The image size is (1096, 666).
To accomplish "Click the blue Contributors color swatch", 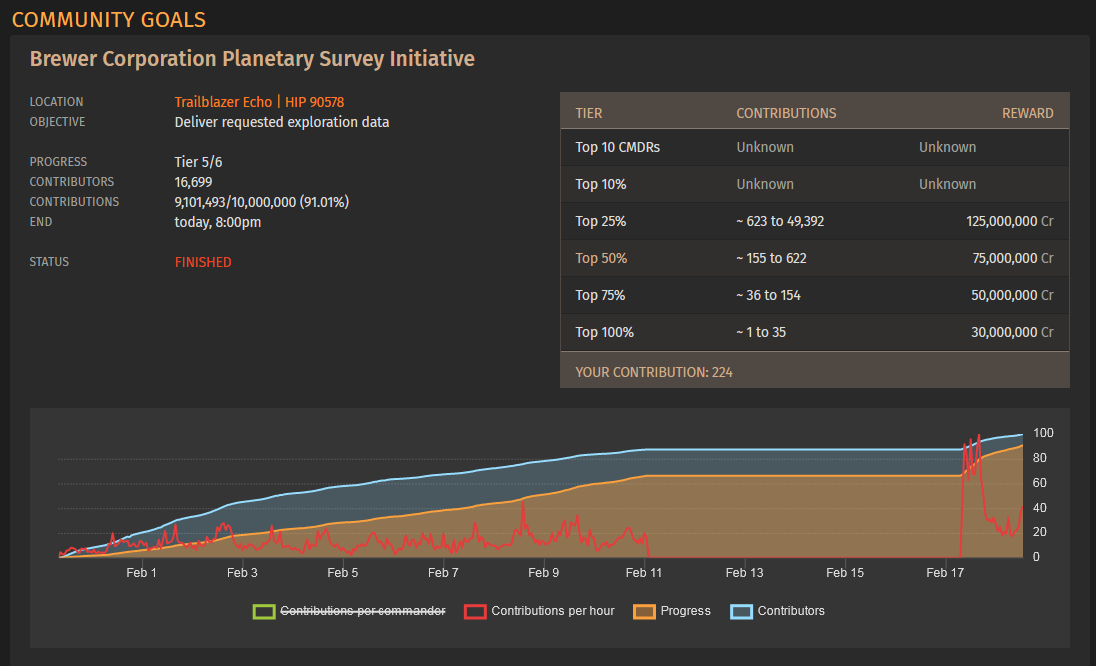I will tap(742, 611).
